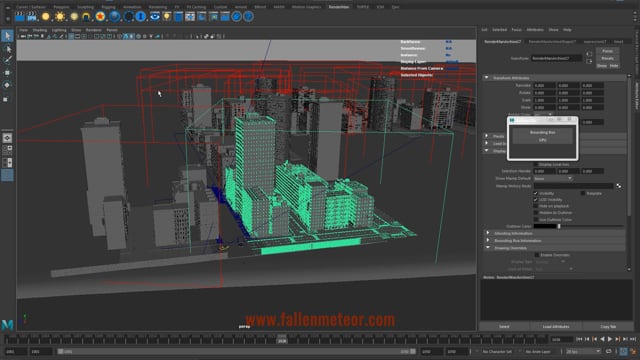Image resolution: width=640 pixels, height=360 pixels.
Task: Click the black Outliner Color swatch
Action: (x=545, y=226)
